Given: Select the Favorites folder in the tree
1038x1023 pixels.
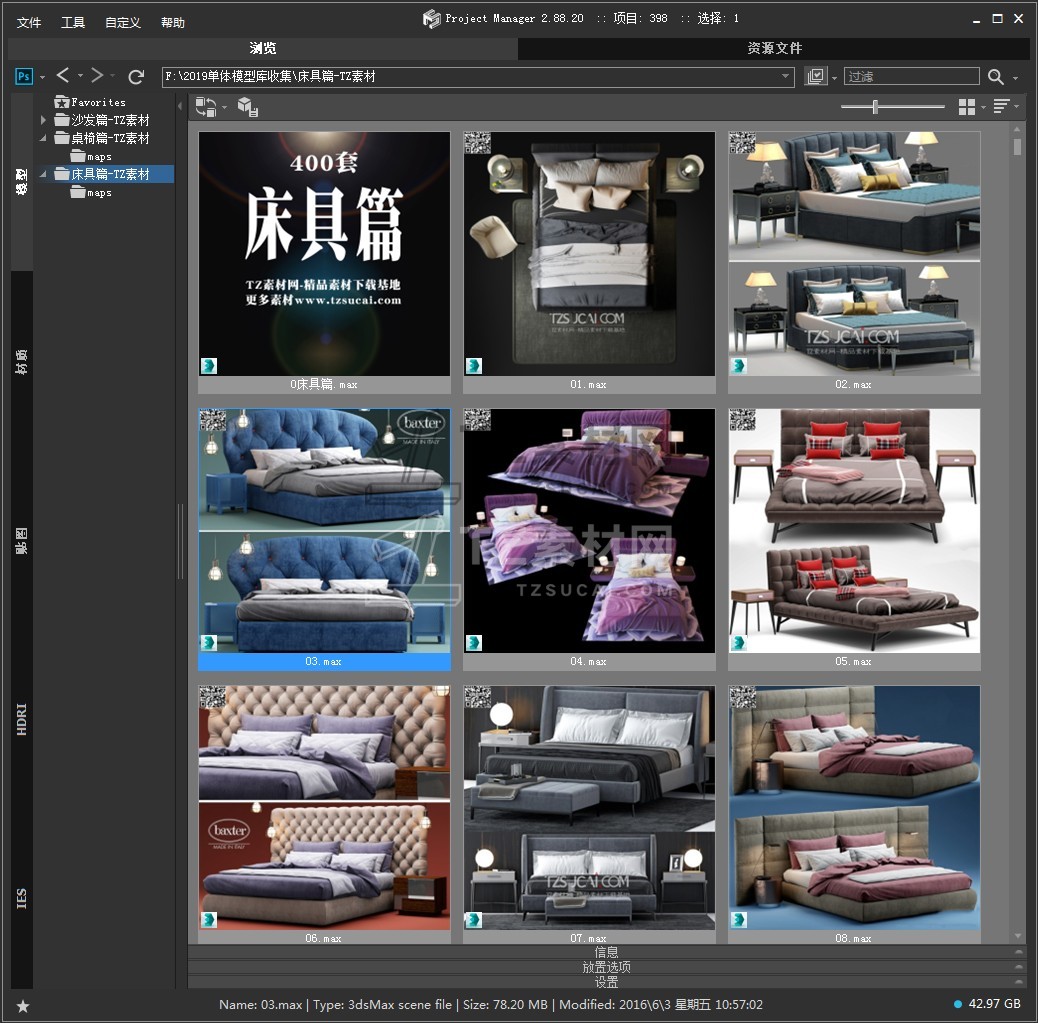Looking at the screenshot, I should [x=97, y=102].
